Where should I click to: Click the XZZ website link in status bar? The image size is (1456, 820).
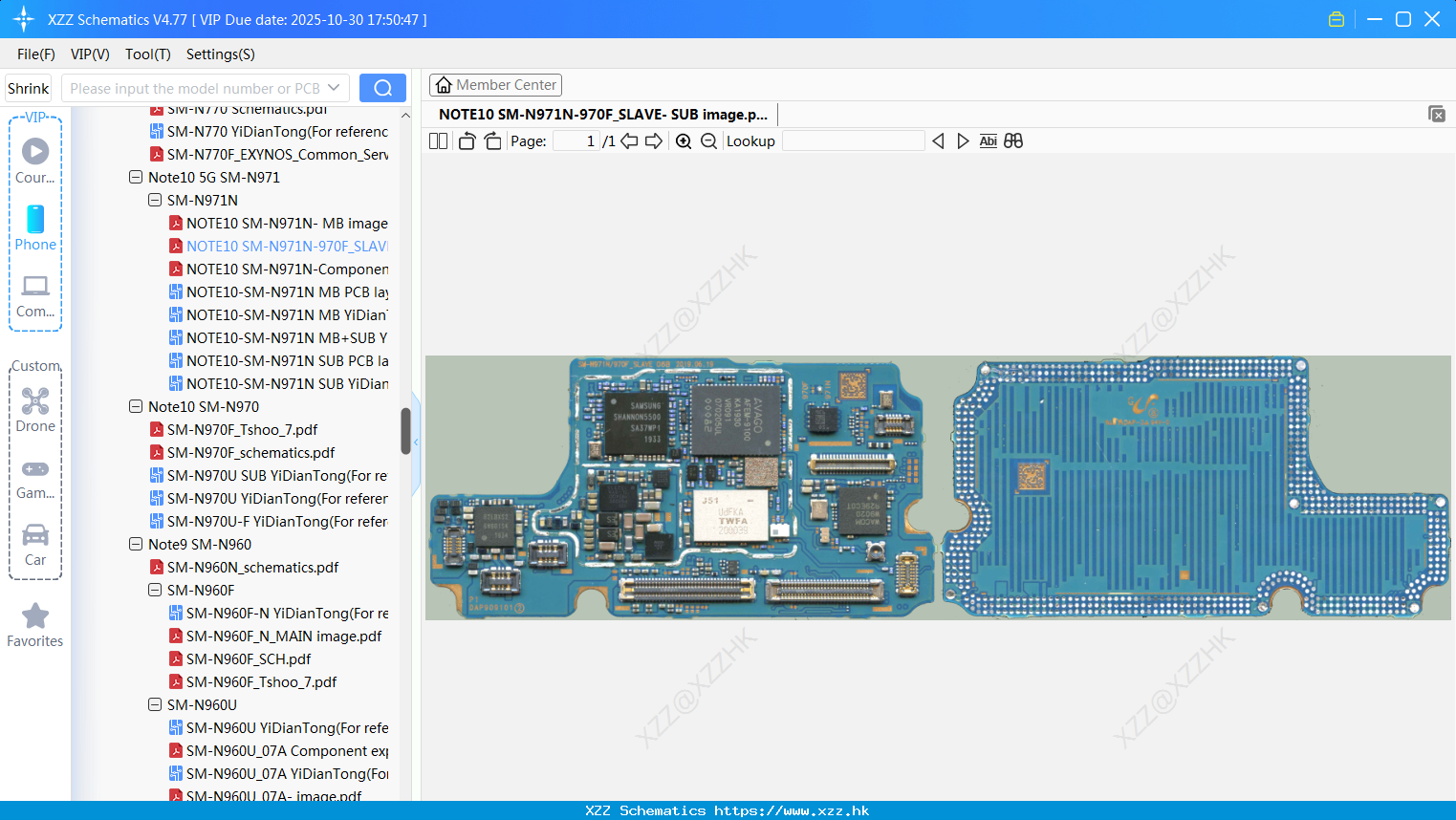792,810
